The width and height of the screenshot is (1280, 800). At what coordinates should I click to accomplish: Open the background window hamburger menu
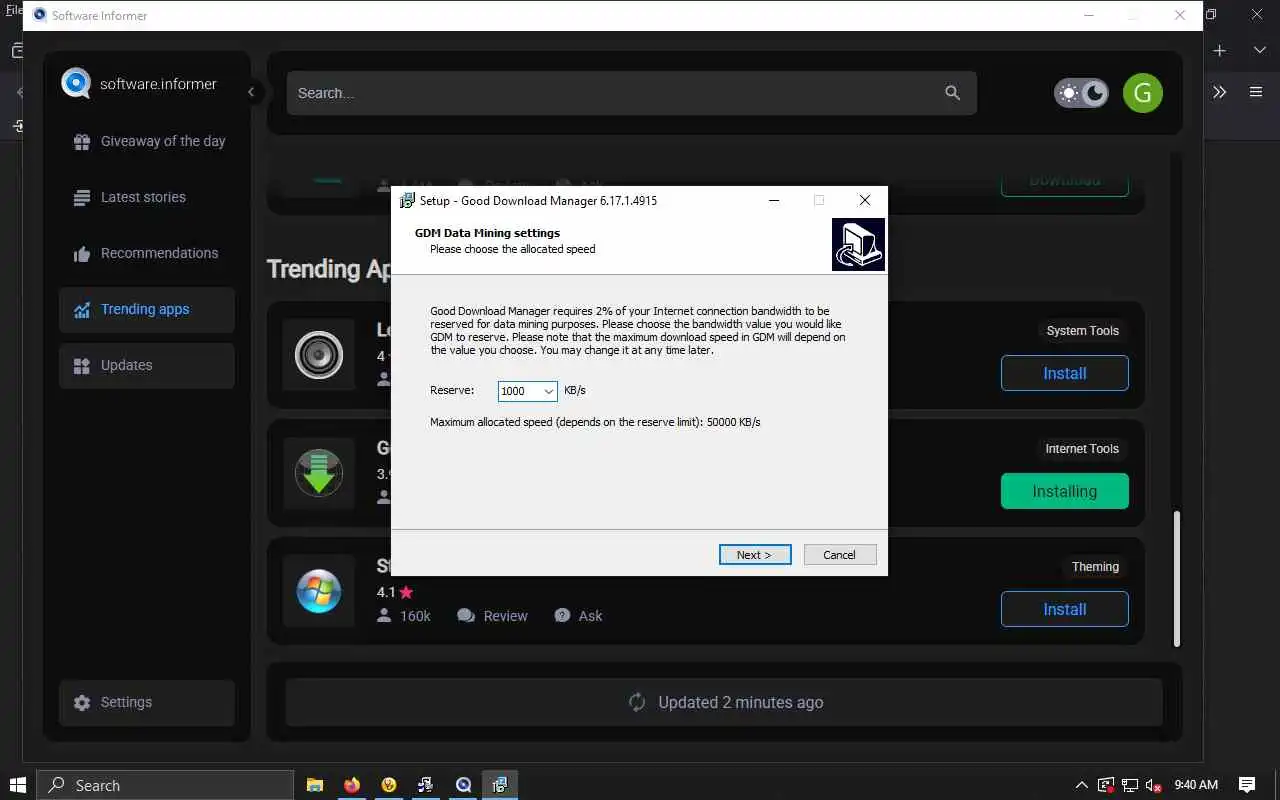(x=1256, y=92)
